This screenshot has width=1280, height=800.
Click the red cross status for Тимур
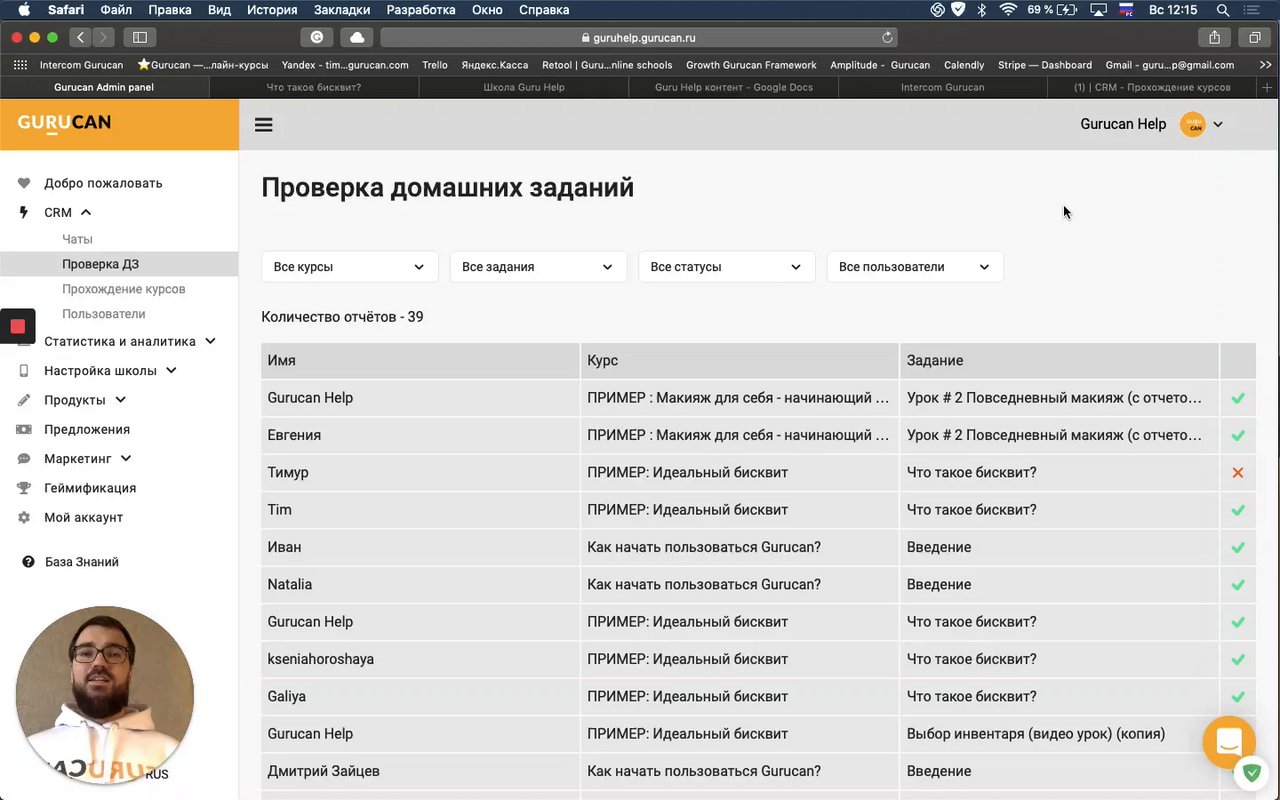(x=1238, y=472)
